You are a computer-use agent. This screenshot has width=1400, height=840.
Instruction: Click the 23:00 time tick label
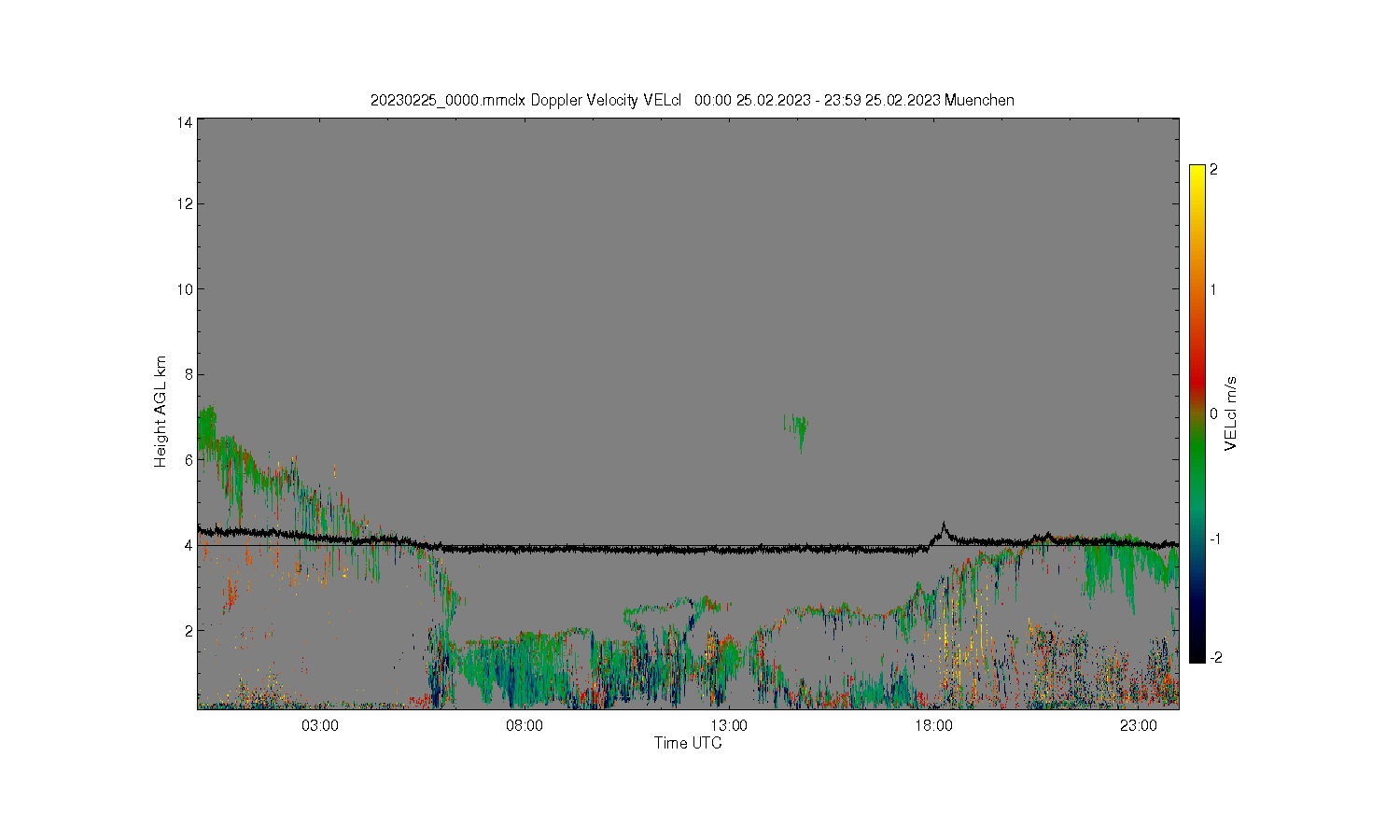click(1138, 726)
